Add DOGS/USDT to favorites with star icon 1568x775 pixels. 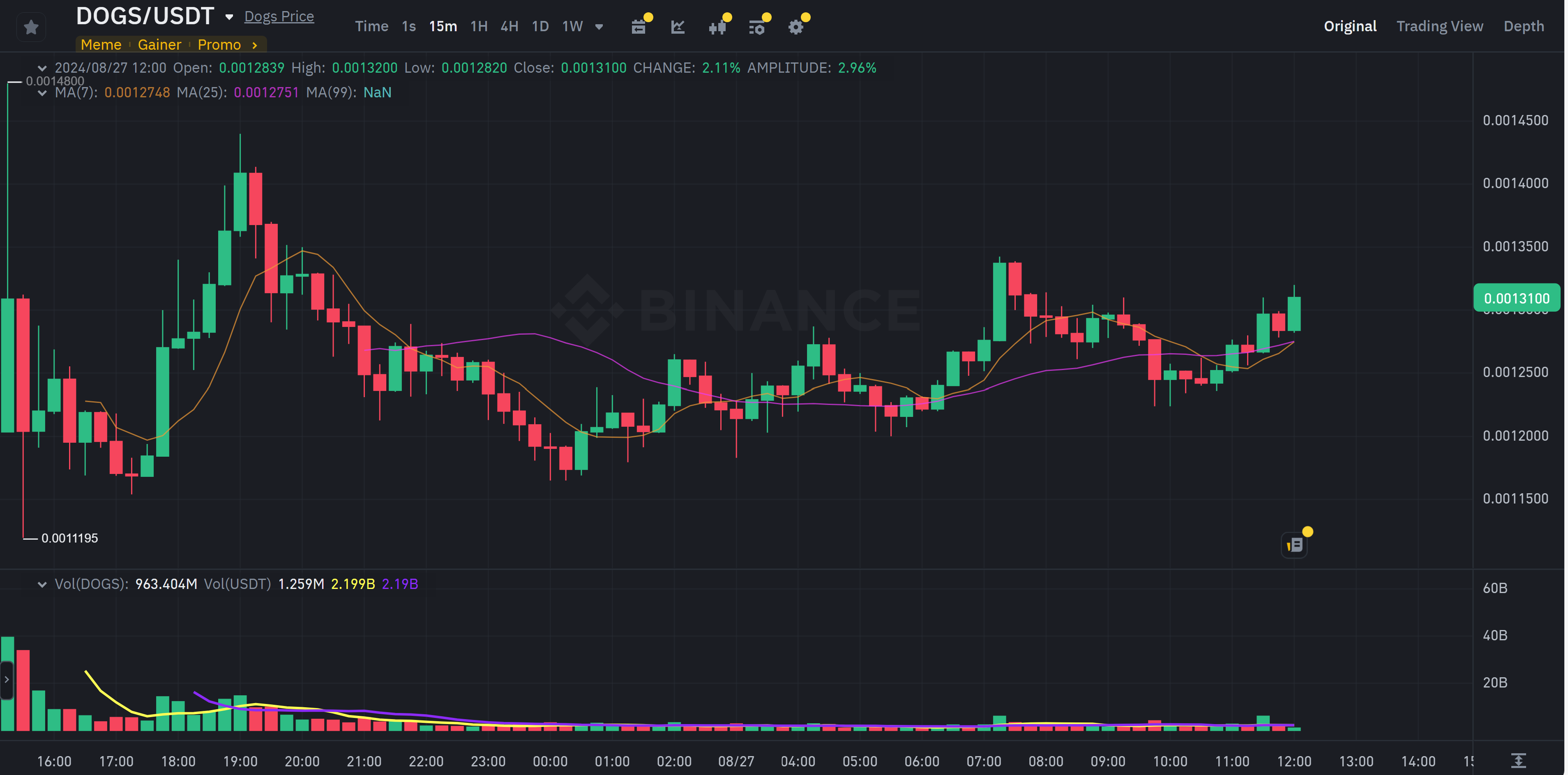click(x=31, y=27)
